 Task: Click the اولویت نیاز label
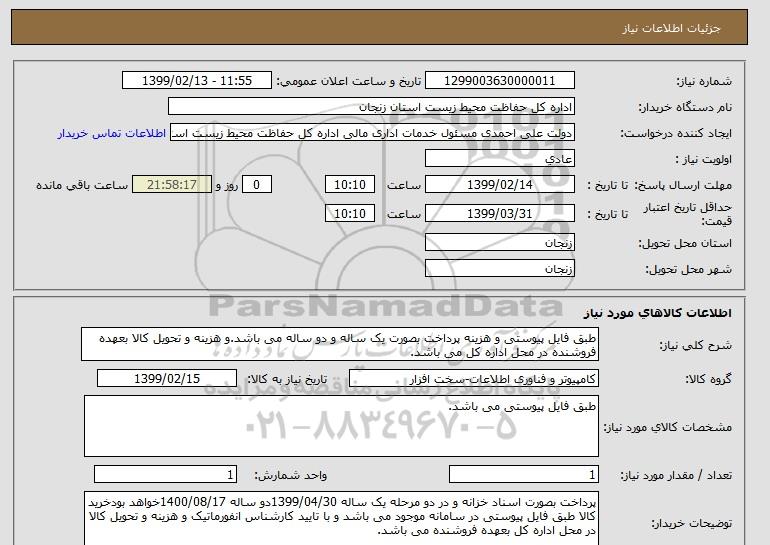tap(704, 159)
